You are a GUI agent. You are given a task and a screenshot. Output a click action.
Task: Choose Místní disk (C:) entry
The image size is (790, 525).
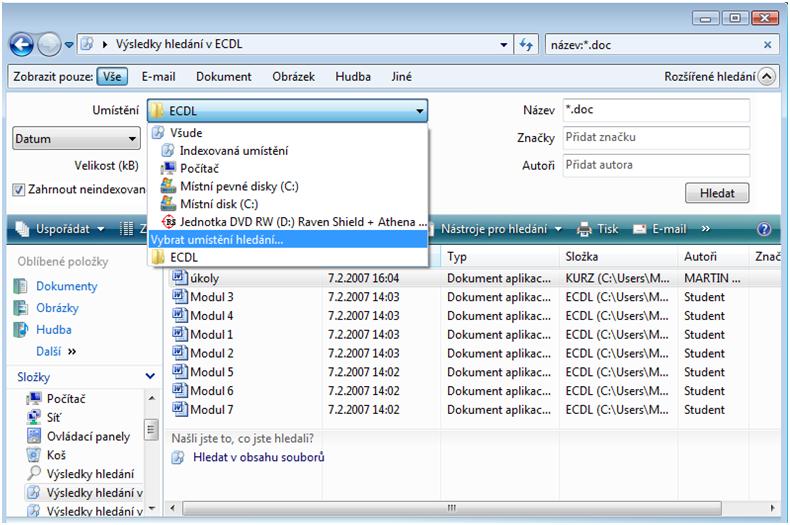point(287,204)
